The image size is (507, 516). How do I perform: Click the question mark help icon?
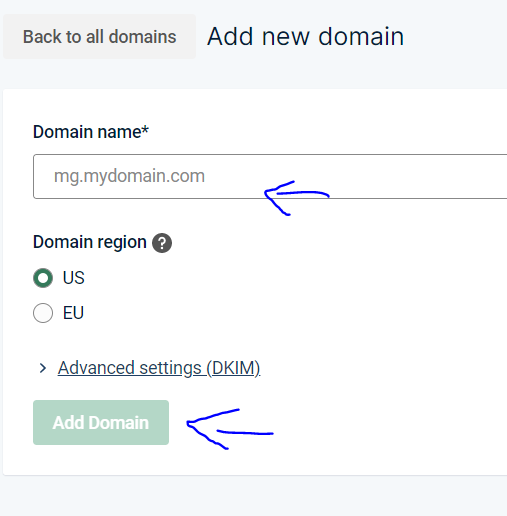point(162,243)
